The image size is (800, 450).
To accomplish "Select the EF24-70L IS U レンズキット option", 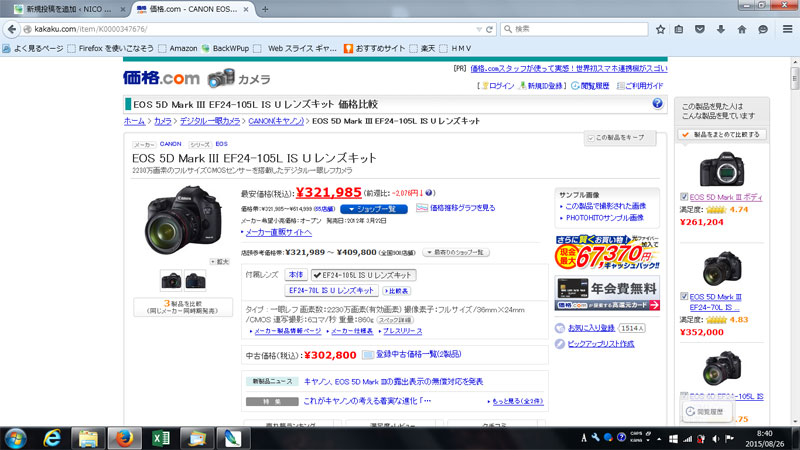I will 332,290.
